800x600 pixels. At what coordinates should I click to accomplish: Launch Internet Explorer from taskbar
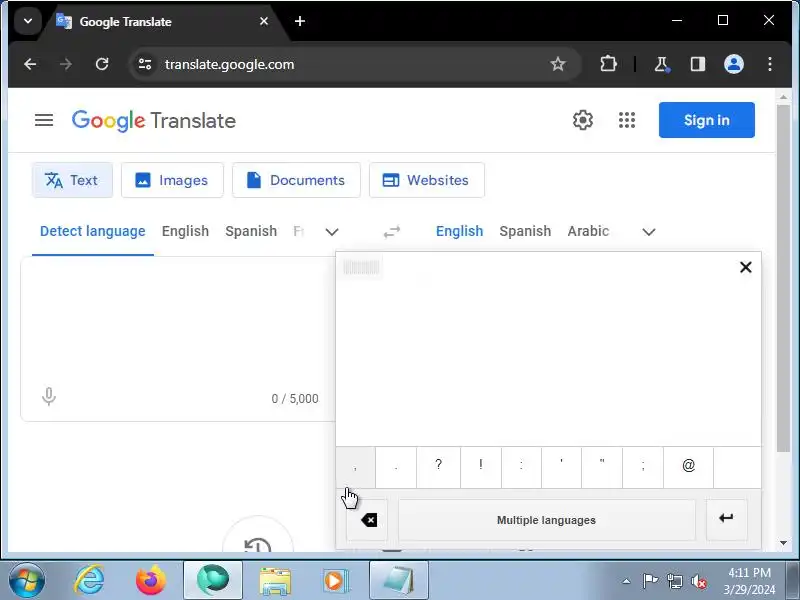[89, 581]
